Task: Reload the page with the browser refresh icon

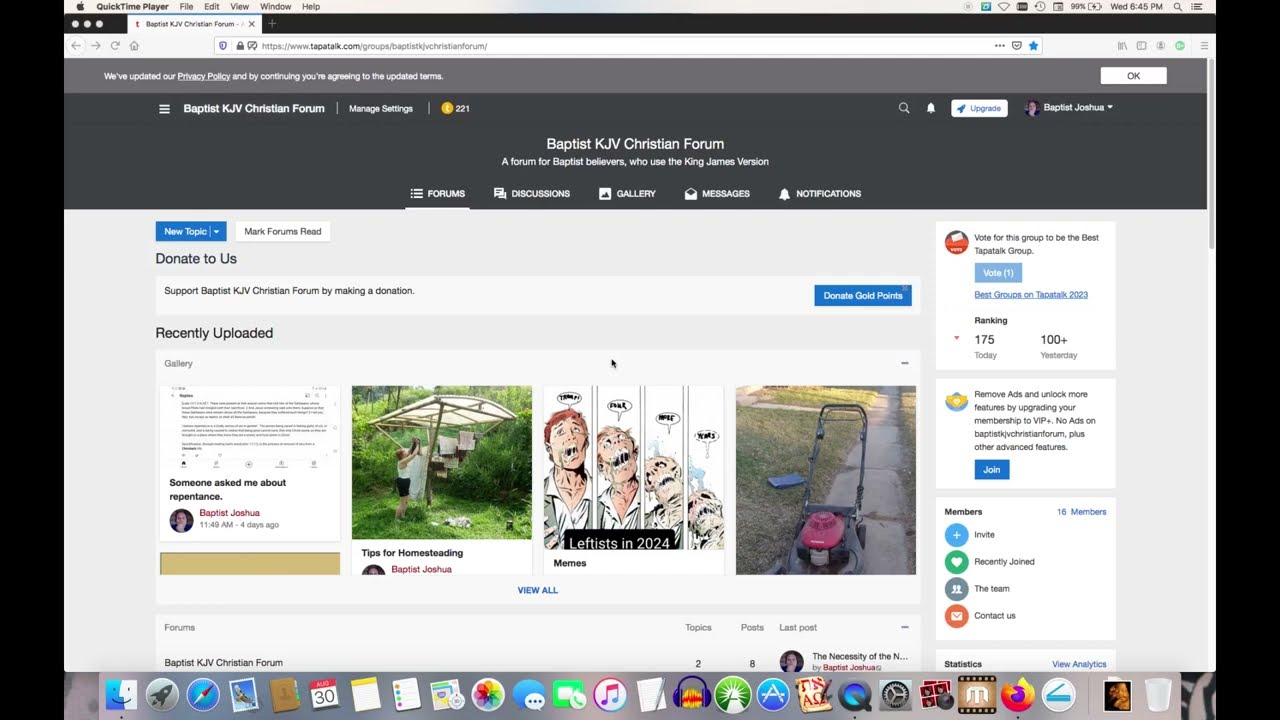Action: (x=115, y=46)
